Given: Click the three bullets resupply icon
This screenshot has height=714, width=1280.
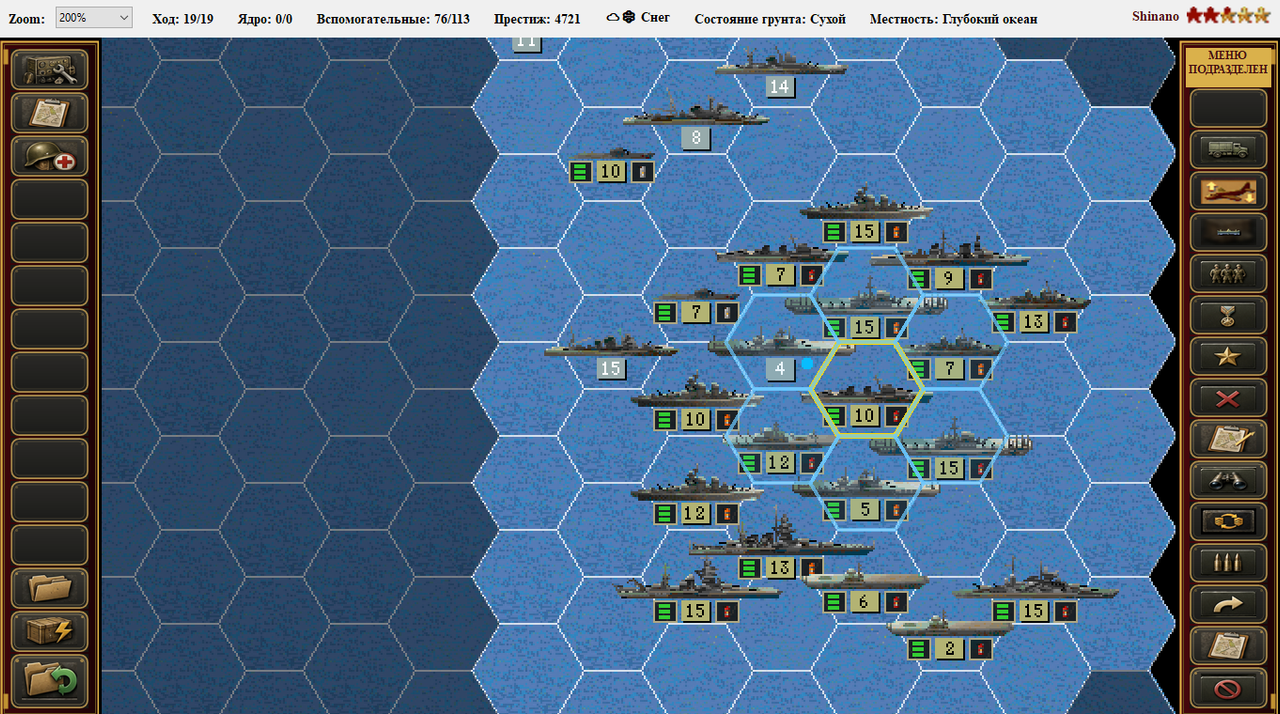Looking at the screenshot, I should click(x=1228, y=563).
